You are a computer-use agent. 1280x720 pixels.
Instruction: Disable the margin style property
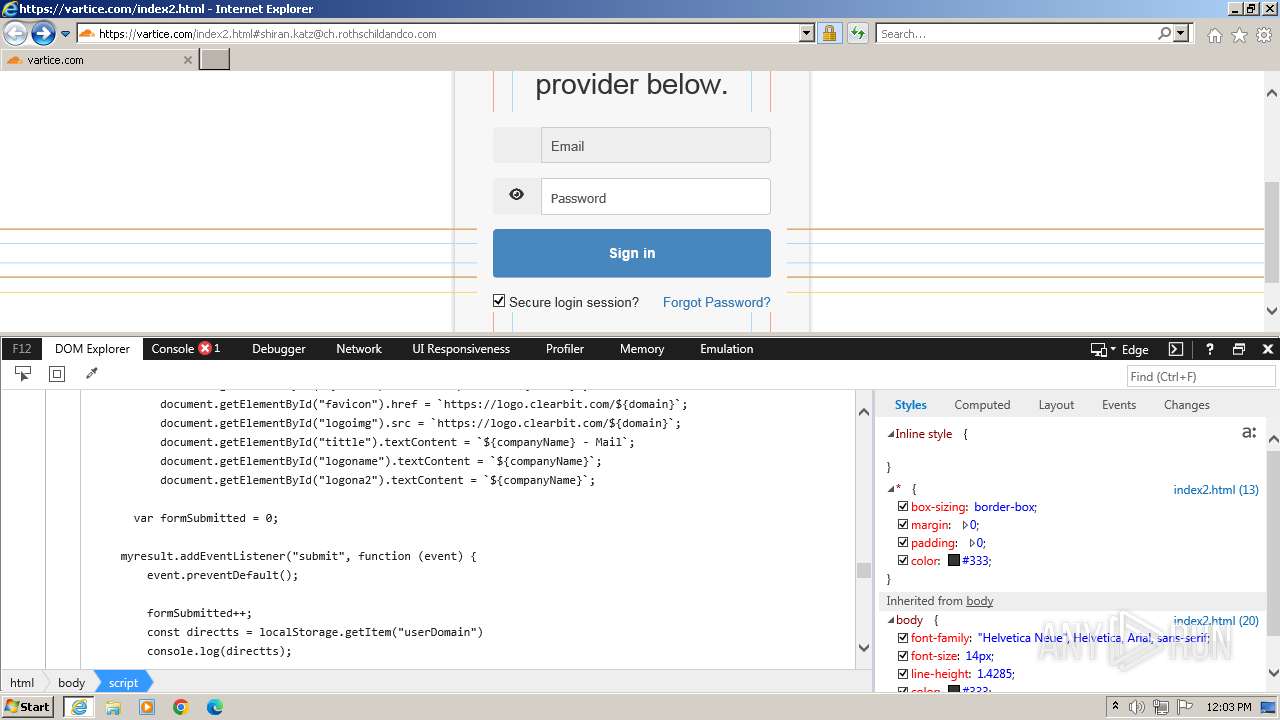pos(903,525)
